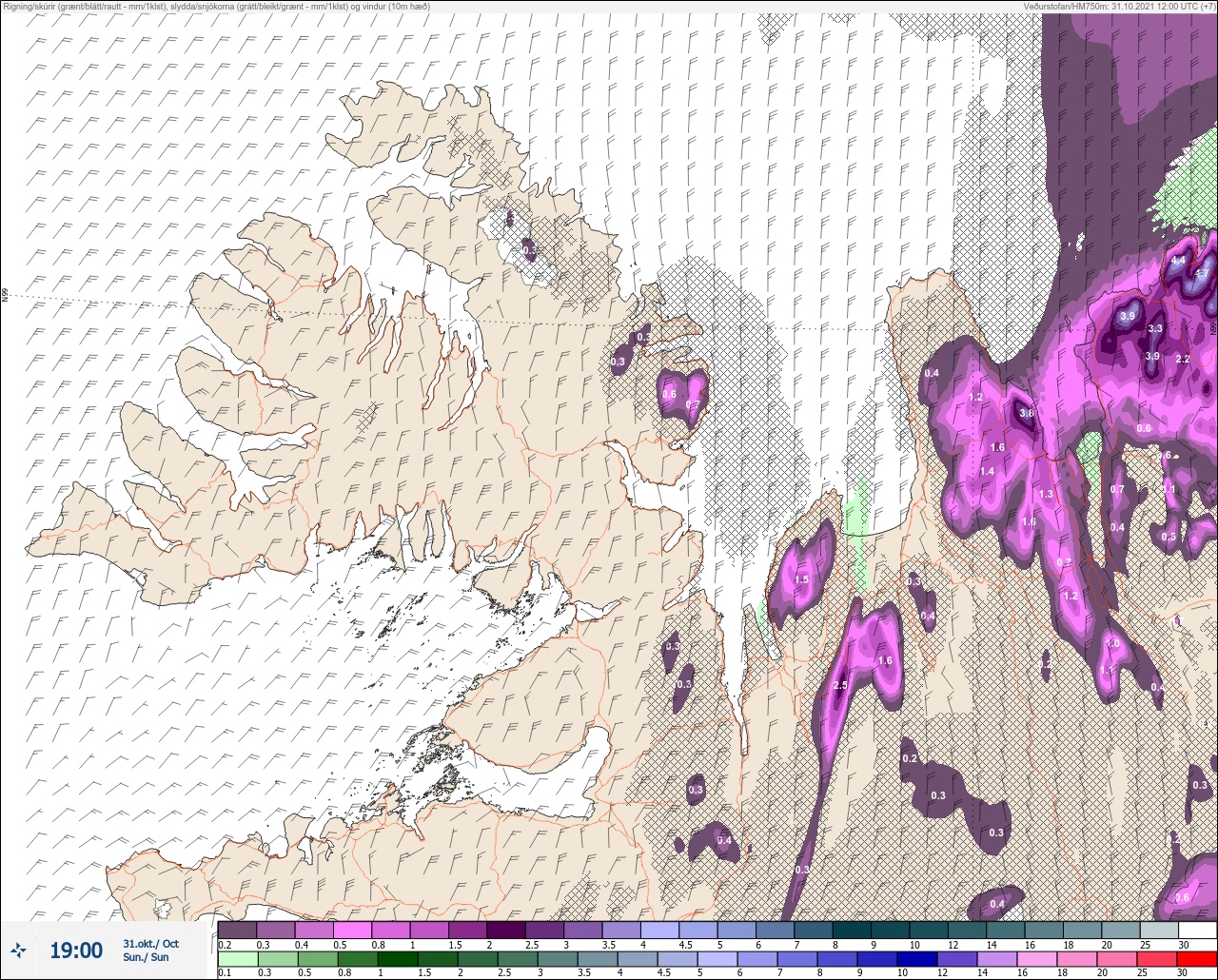
Task: Pick the light violet lower legend swatch 14
Action: pos(996,959)
